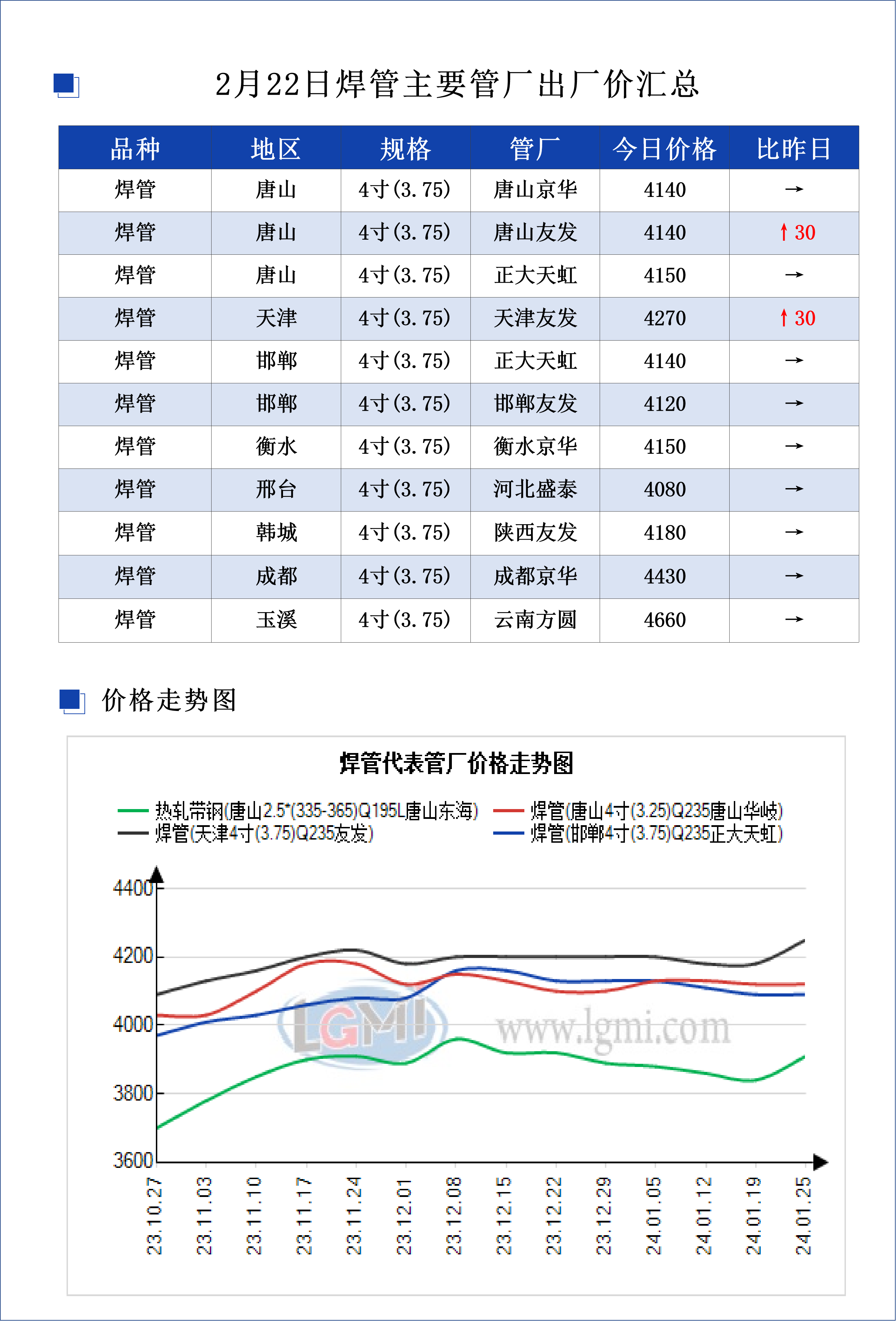Click the right arrow in the 云南方圆 row
This screenshot has height=1321, width=896.
[x=794, y=620]
